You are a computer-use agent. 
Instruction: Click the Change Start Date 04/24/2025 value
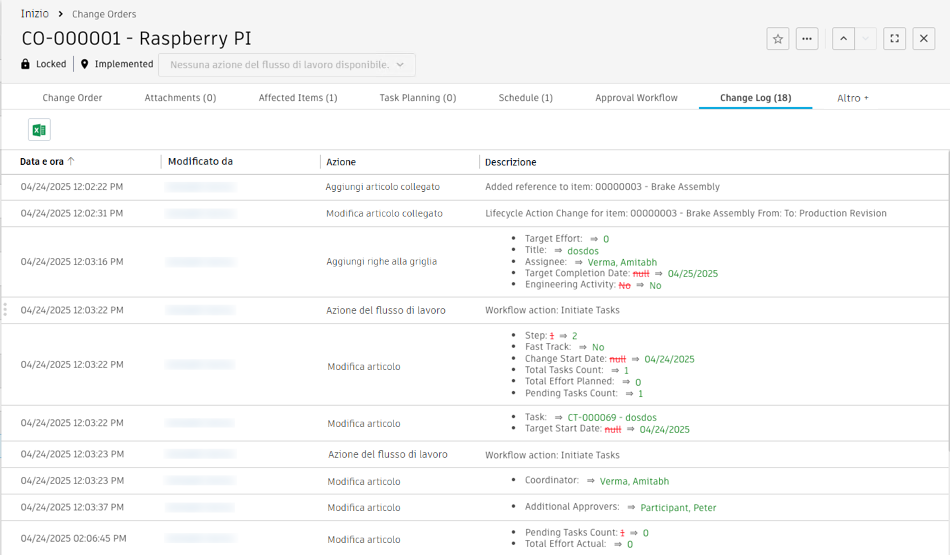[x=669, y=359]
